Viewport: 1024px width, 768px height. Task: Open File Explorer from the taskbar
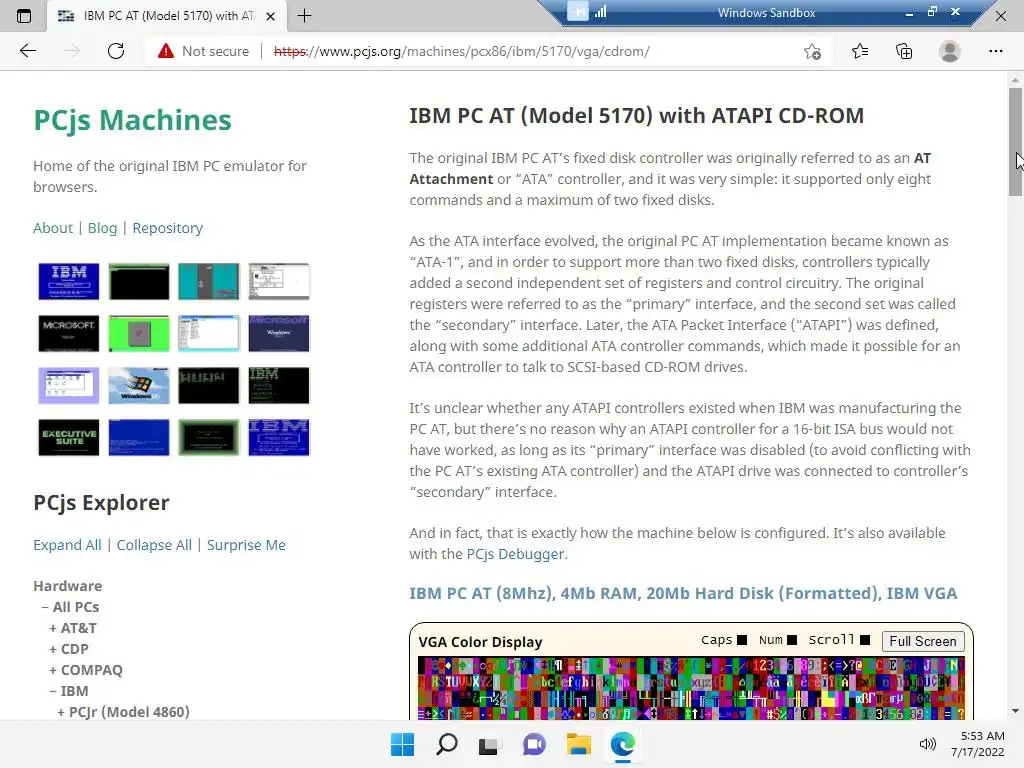click(x=579, y=744)
